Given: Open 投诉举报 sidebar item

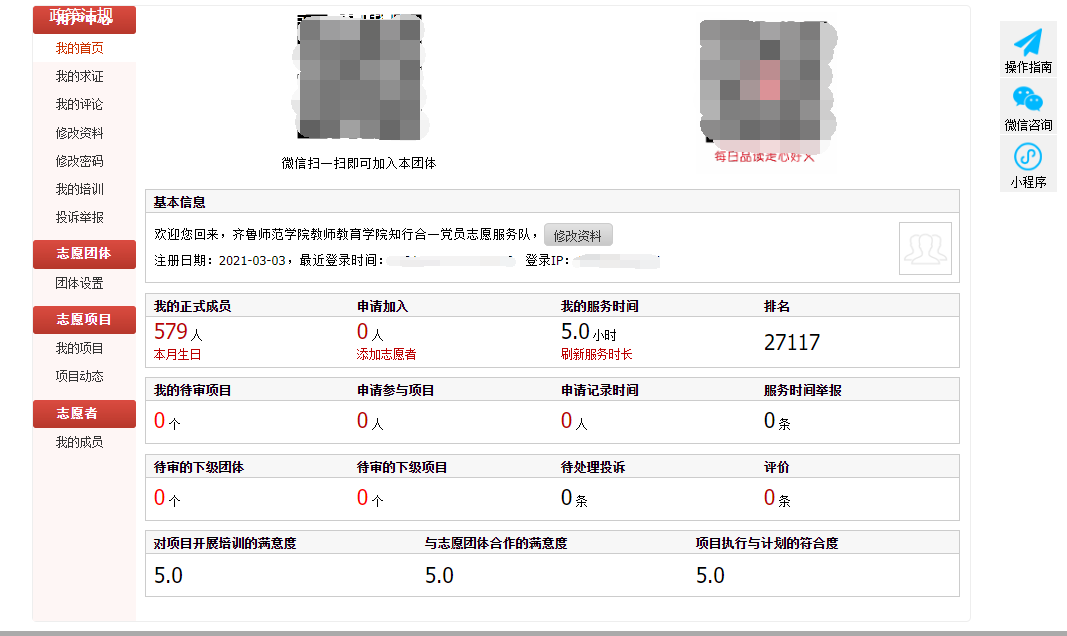Looking at the screenshot, I should coord(79,217).
